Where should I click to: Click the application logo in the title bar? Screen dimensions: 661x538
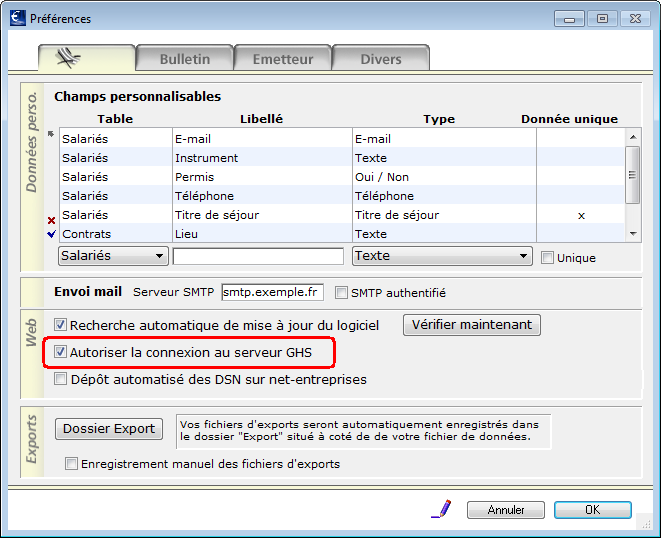[18, 19]
